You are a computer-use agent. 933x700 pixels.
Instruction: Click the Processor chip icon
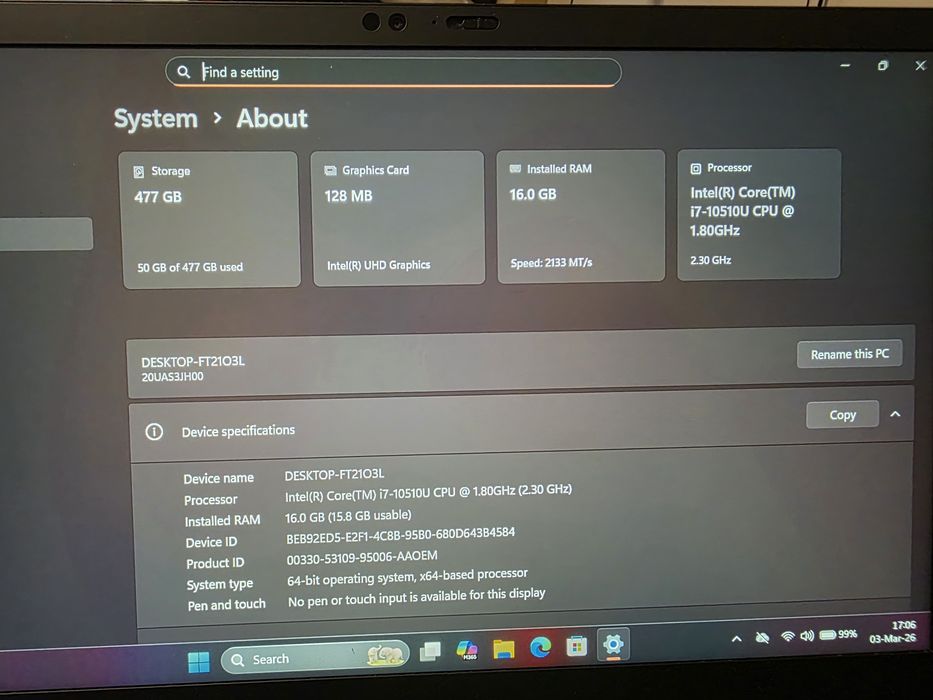696,168
